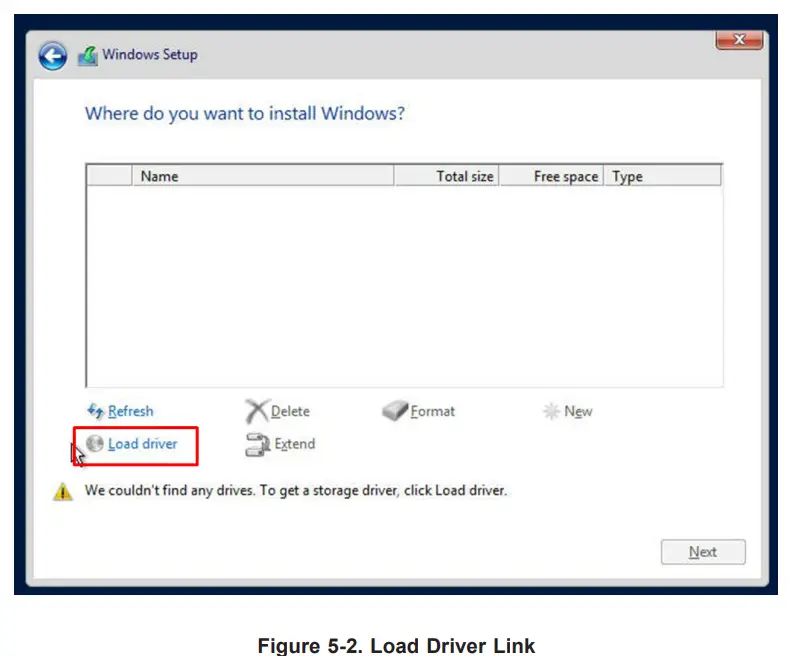Click the New starburst icon
790x656 pixels.
pos(551,411)
